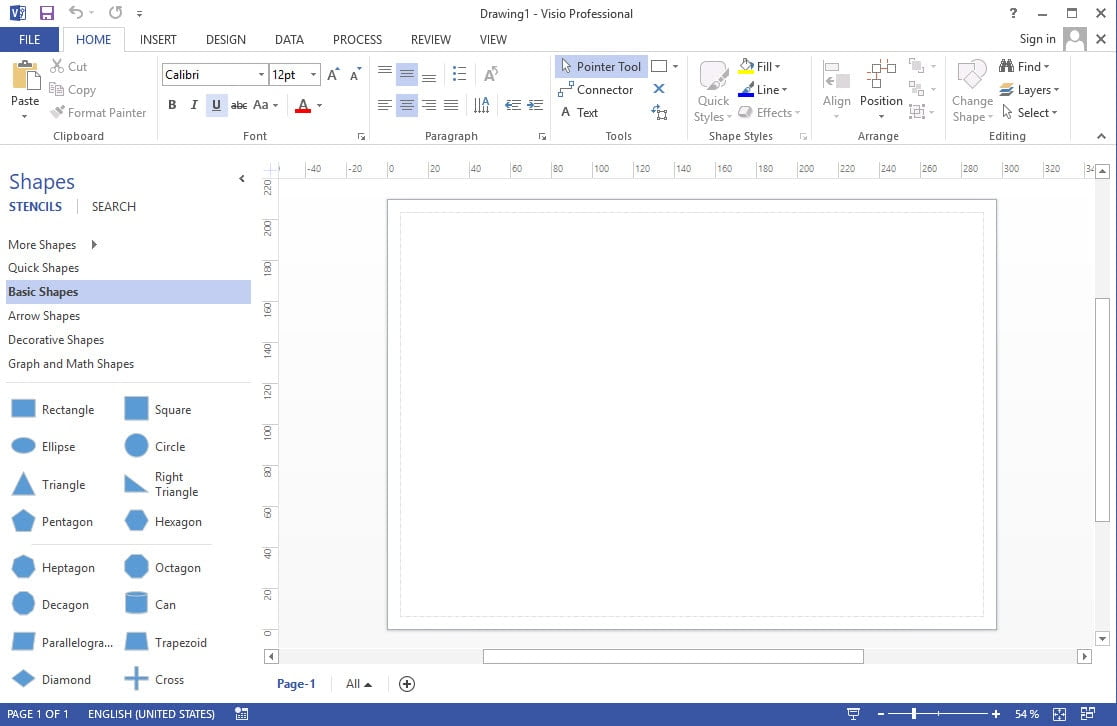
Task: Click the Page-1 tab
Action: 296,684
